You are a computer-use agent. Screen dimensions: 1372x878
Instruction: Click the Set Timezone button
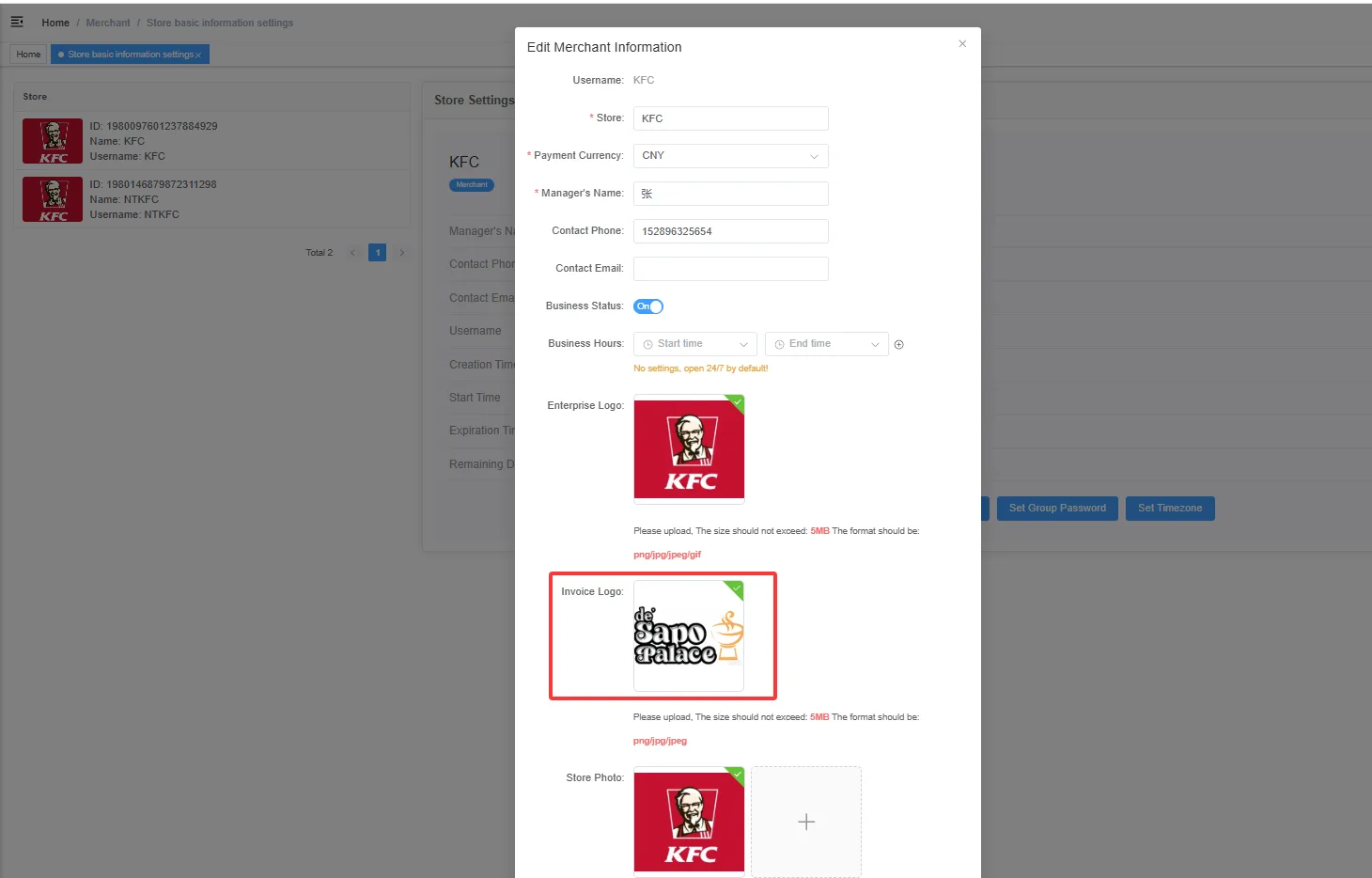click(1170, 509)
